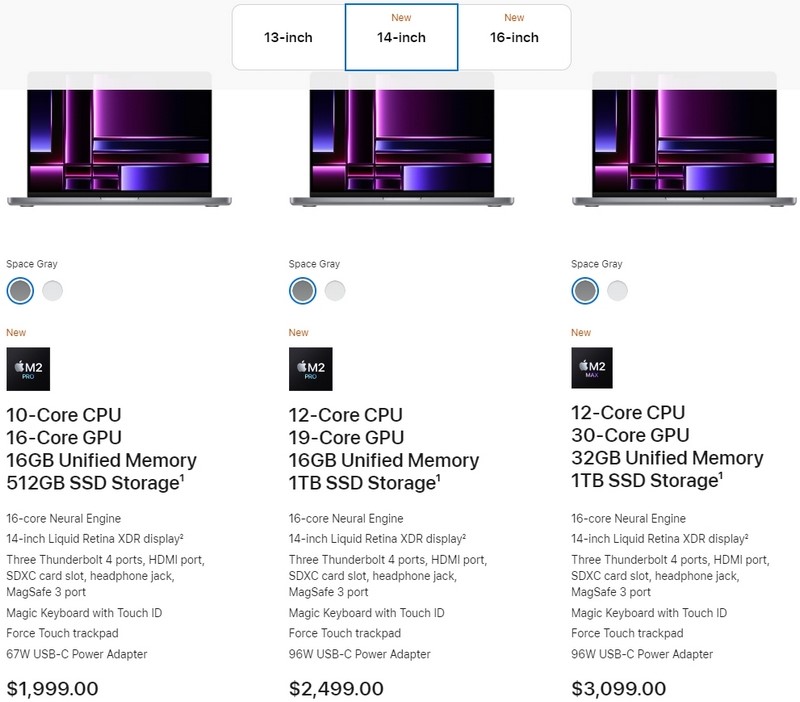Choose Space Gray for the 19-Core GPU model
Image resolution: width=800 pixels, height=702 pixels.
click(302, 291)
